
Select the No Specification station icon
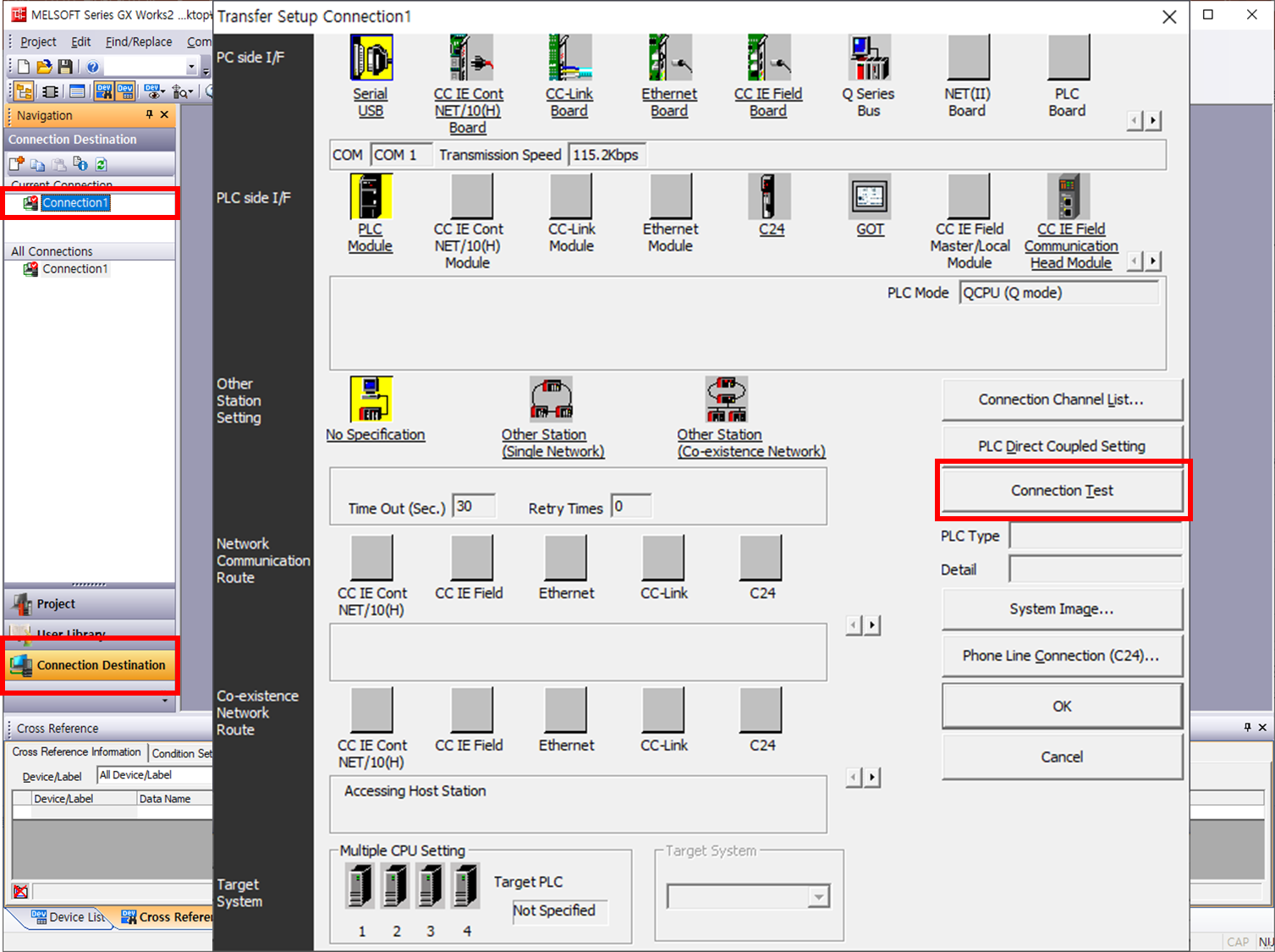click(371, 399)
